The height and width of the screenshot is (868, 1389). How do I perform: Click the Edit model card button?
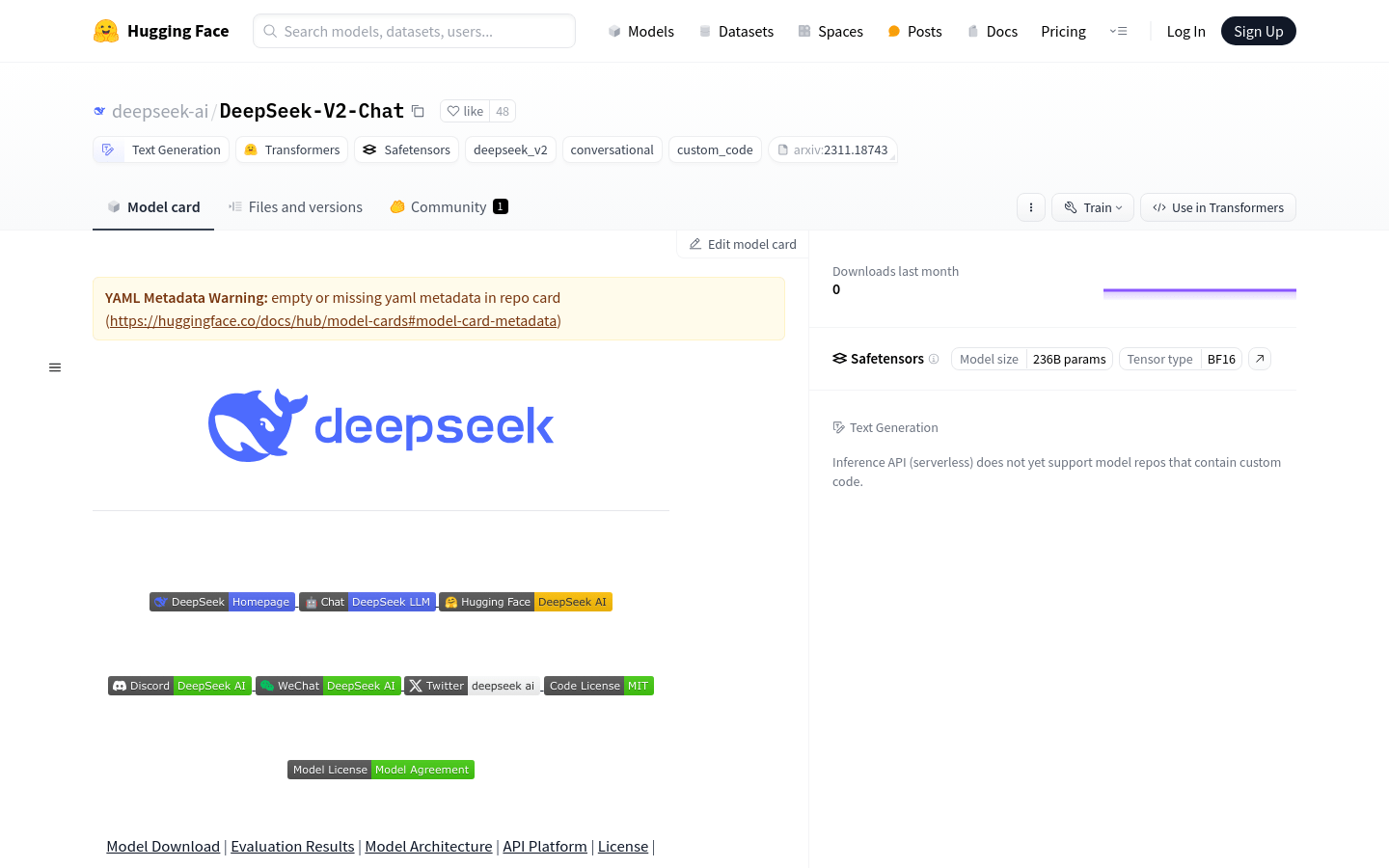[743, 244]
